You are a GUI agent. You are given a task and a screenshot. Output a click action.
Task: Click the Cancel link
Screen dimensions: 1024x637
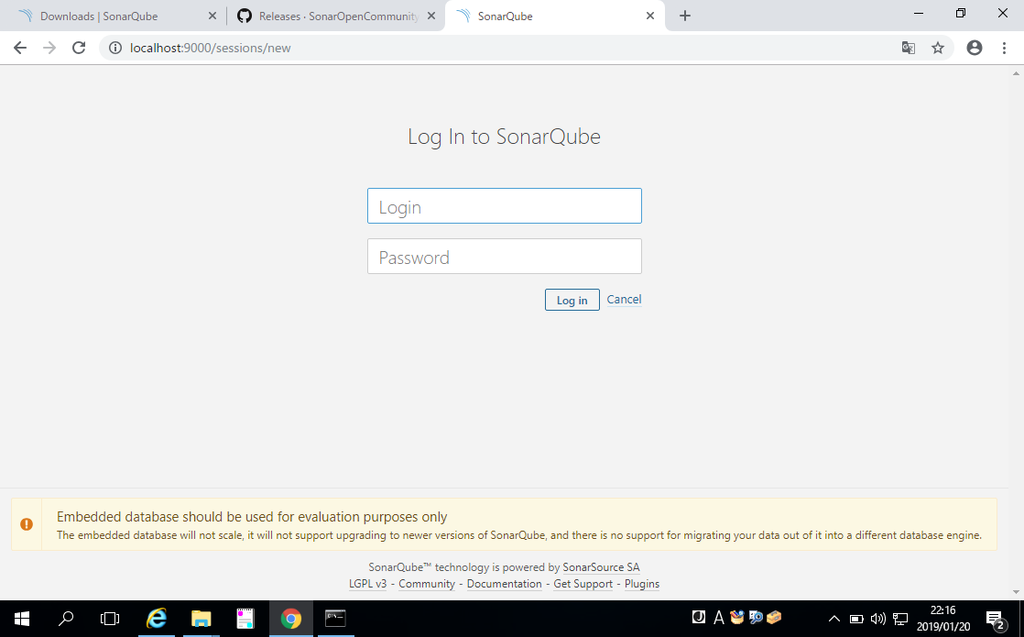coord(624,299)
